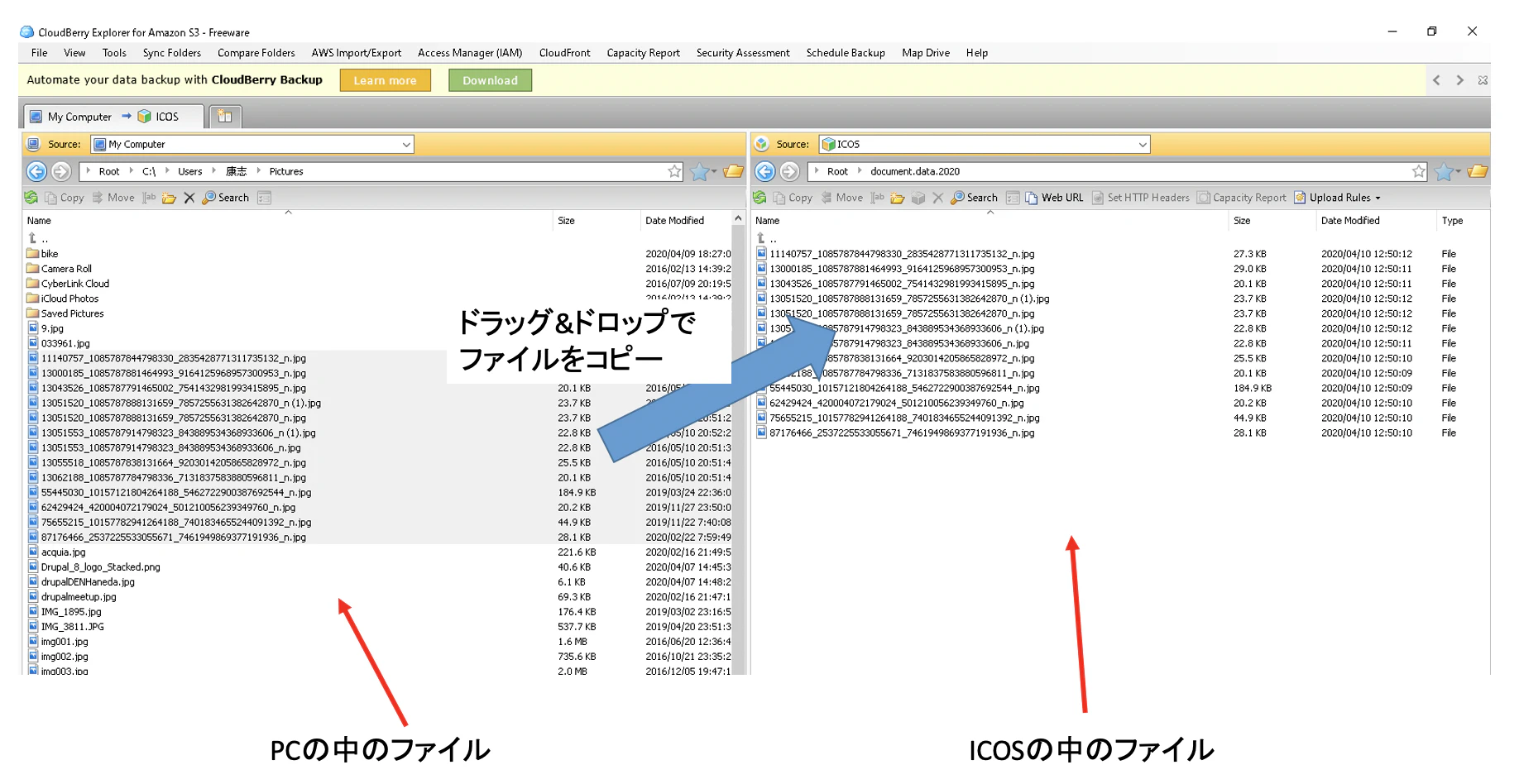1519x784 pixels.
Task: Click the new bucket box icon in ICOS toolbar
Action: tap(918, 198)
